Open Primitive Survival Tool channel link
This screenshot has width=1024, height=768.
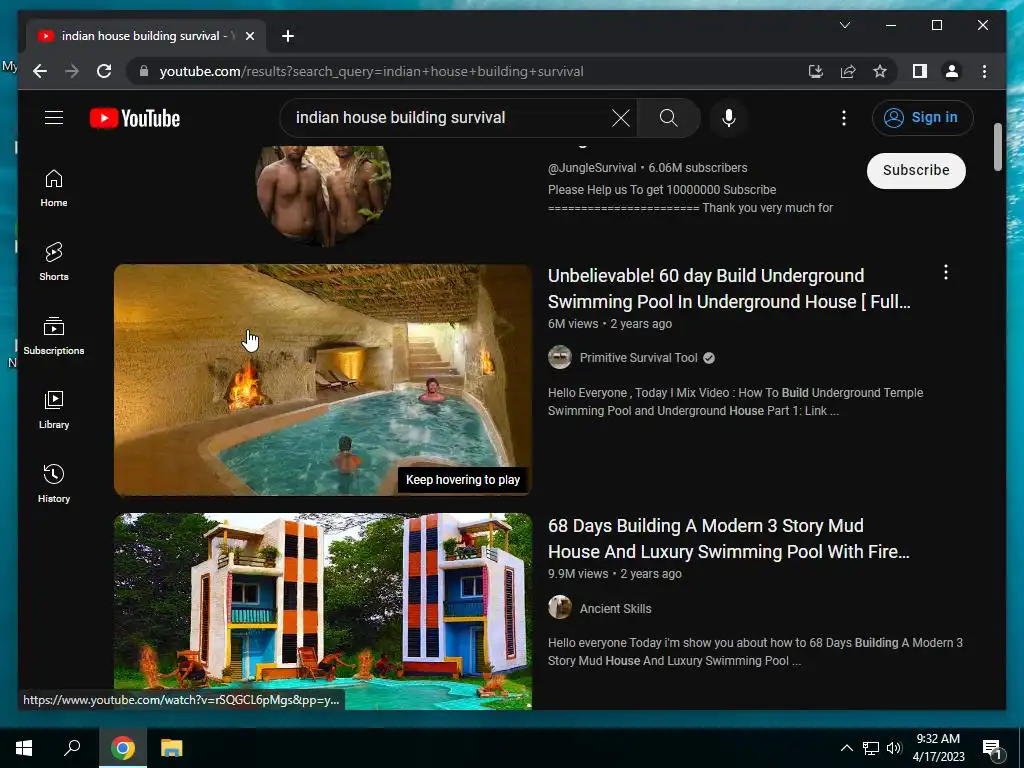coord(639,358)
